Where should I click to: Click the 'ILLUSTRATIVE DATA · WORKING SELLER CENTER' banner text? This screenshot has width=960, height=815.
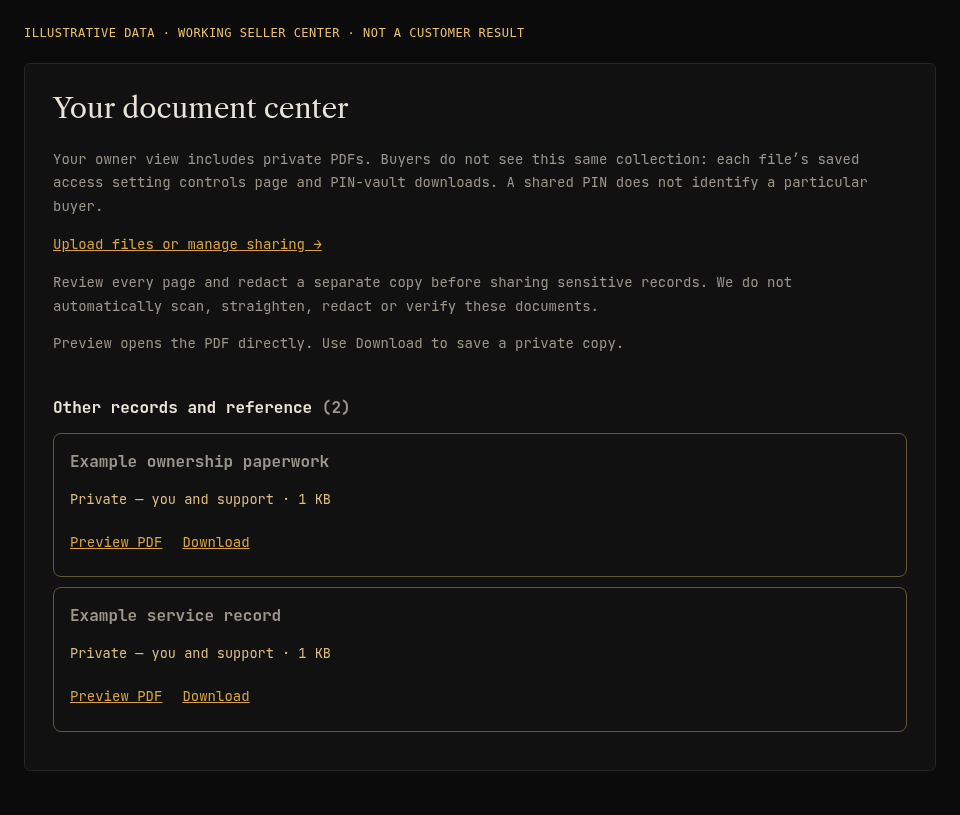[x=274, y=33]
